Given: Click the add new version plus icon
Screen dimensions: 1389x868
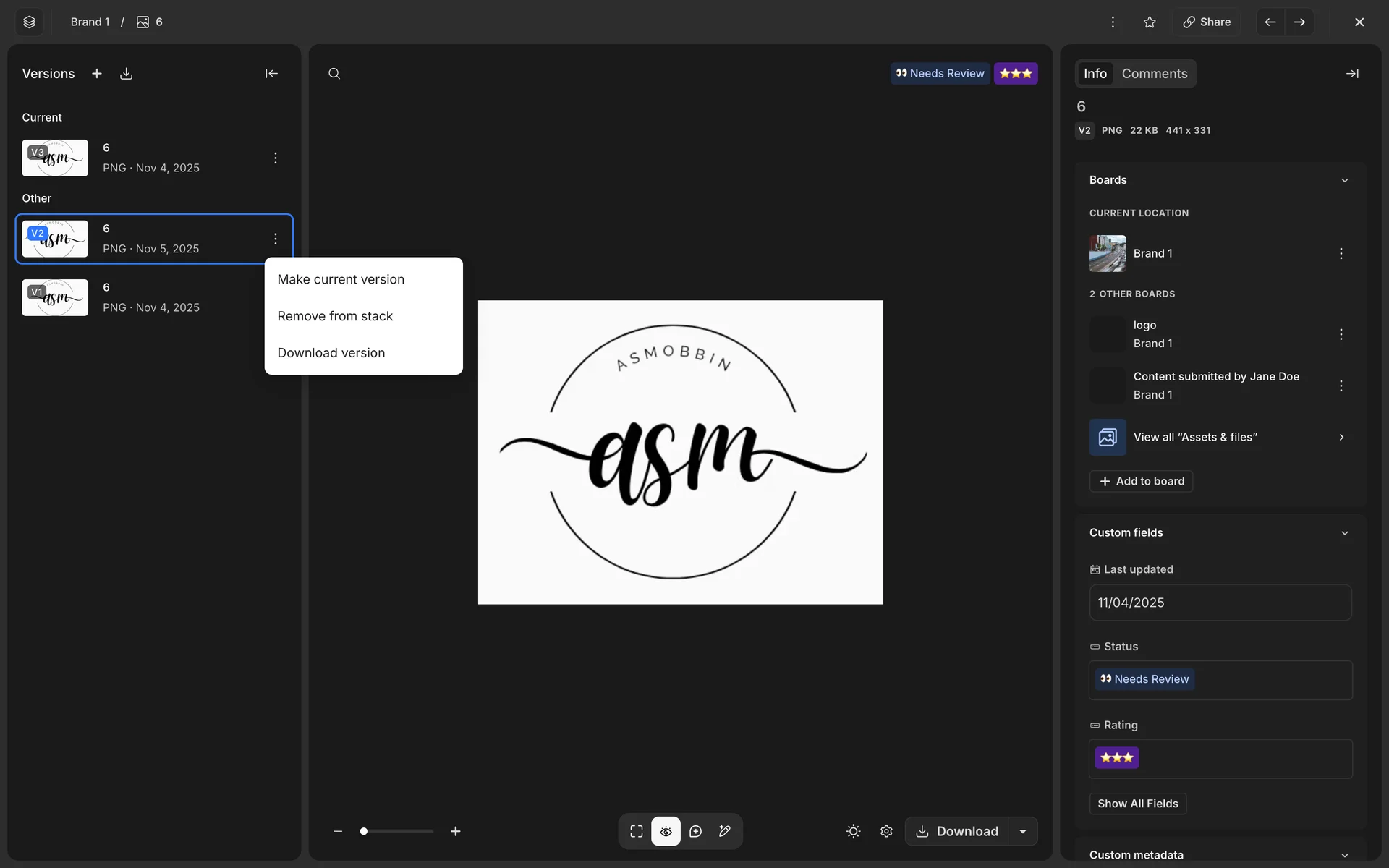Looking at the screenshot, I should (x=97, y=74).
